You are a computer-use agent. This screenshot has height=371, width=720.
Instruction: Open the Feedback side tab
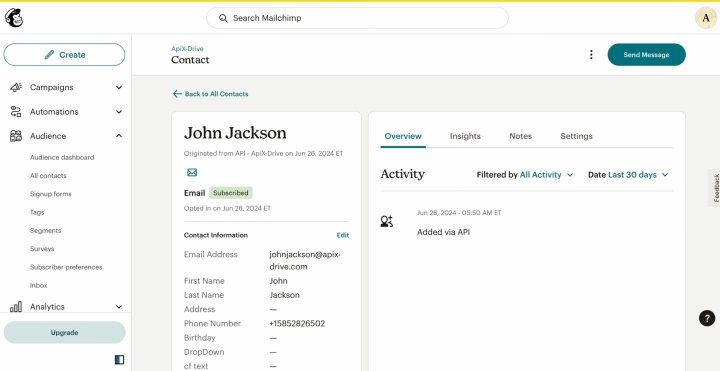(x=714, y=188)
